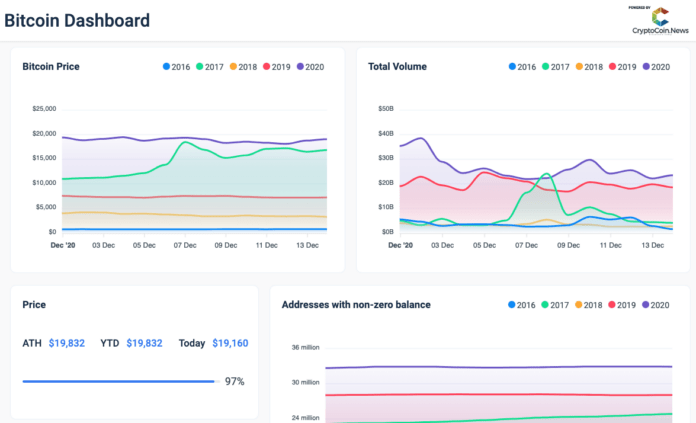Click the price progress bar
The image size is (696, 423).
tap(121, 381)
